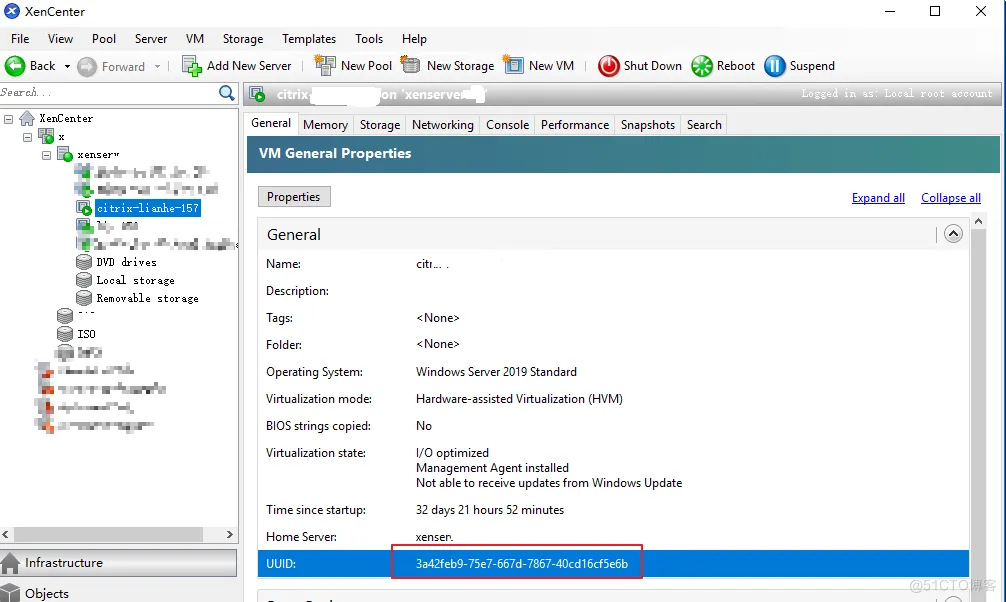Open the View menu

point(60,39)
